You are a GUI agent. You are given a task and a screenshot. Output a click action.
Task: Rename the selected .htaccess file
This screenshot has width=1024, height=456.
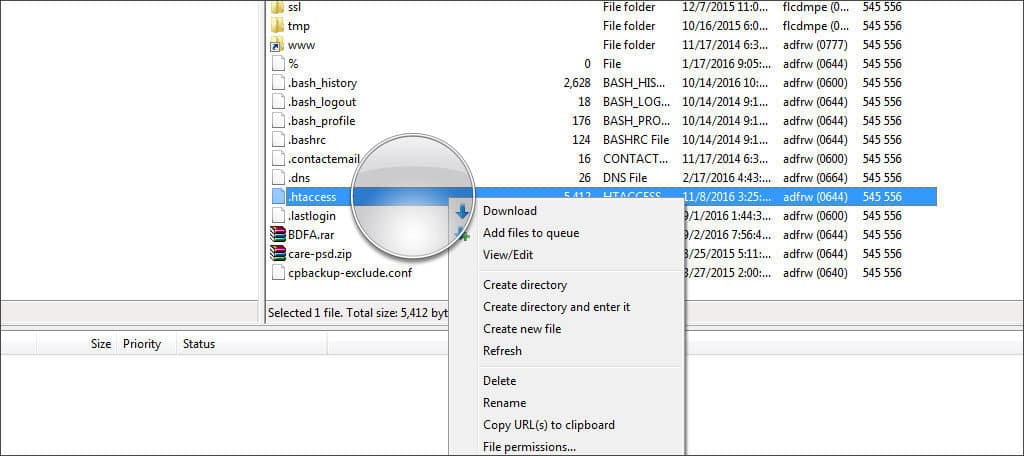(504, 403)
